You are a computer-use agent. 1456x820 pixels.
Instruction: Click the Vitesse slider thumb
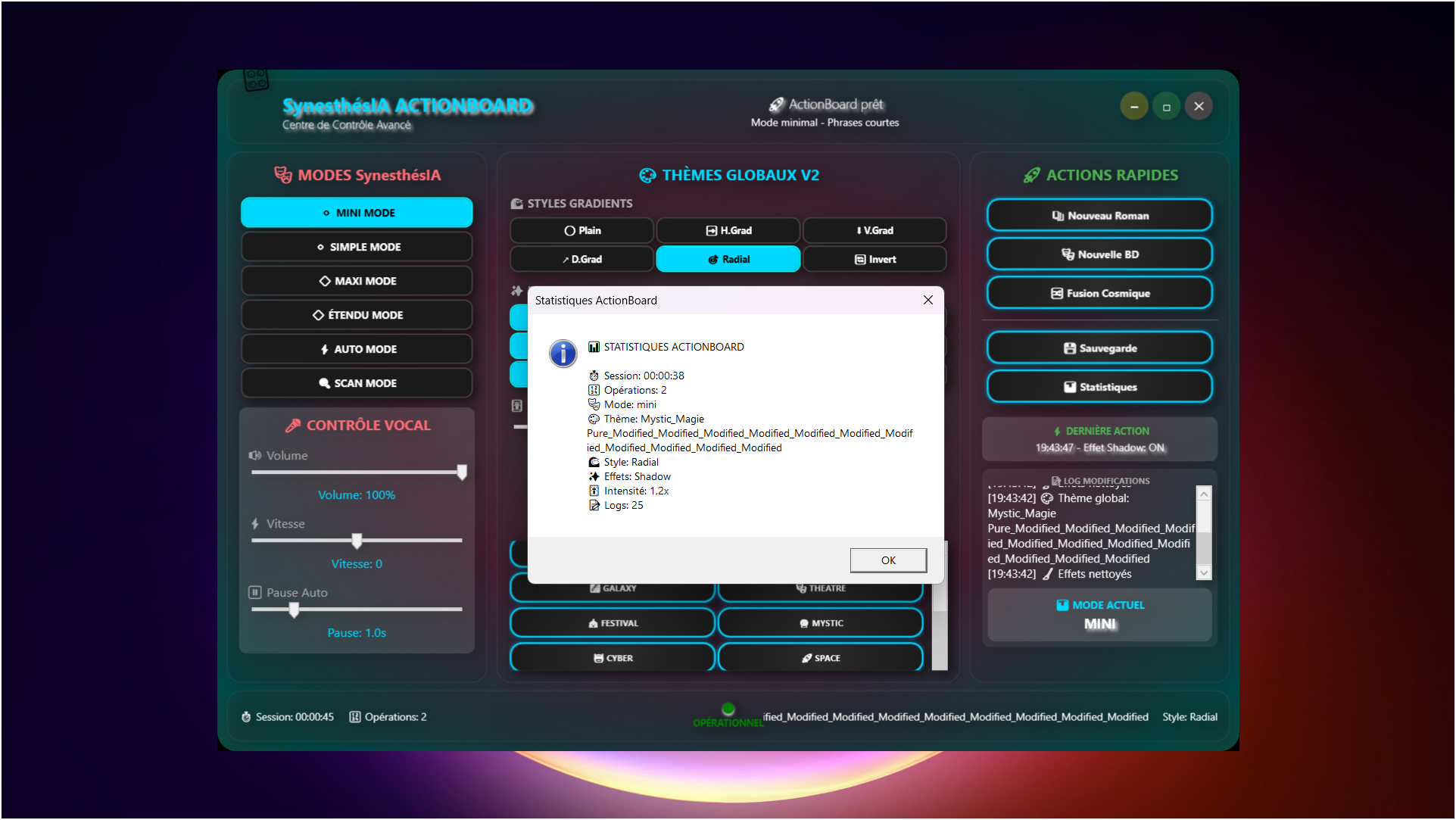[357, 541]
